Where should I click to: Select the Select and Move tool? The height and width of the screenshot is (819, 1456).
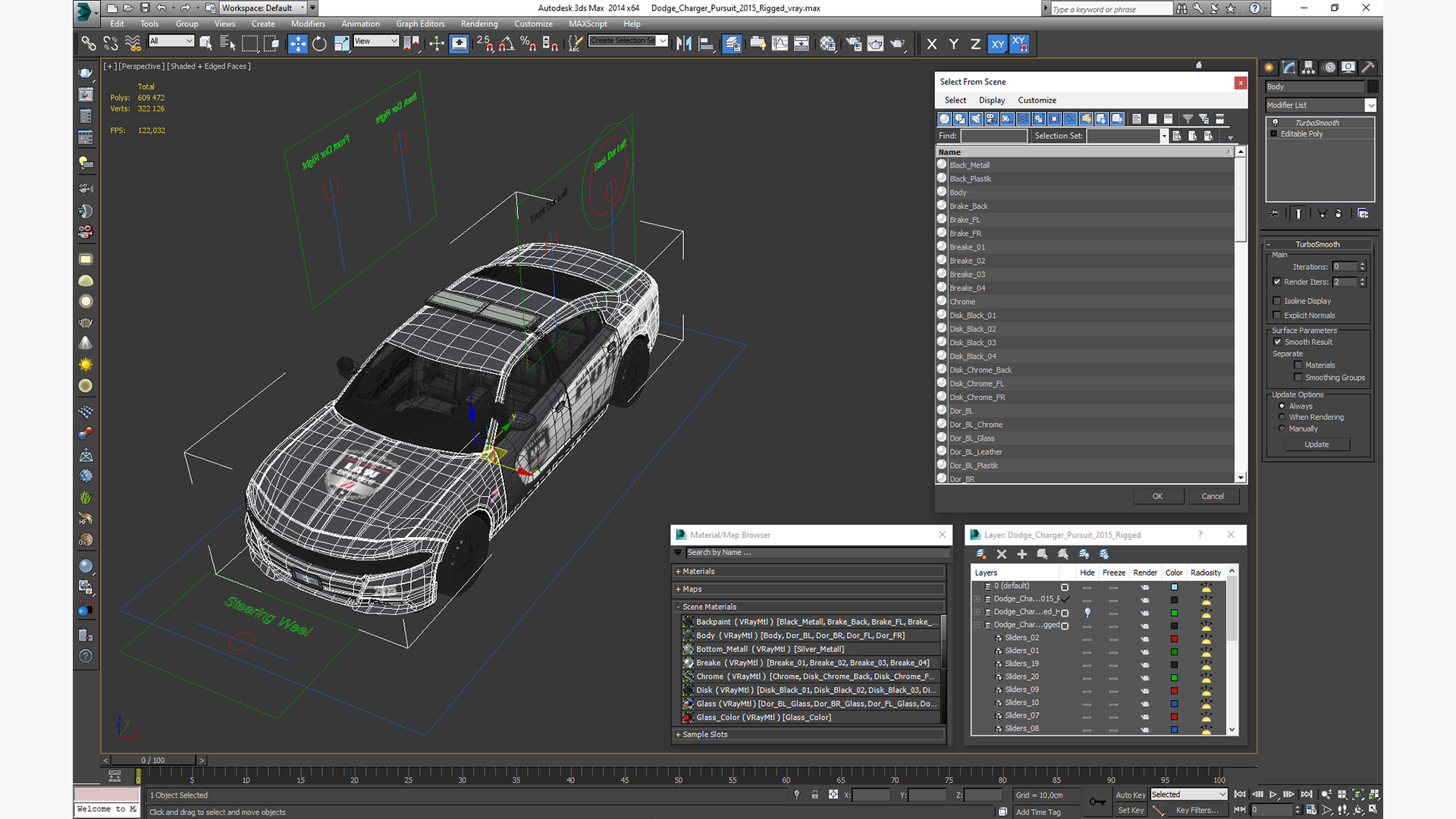[297, 44]
